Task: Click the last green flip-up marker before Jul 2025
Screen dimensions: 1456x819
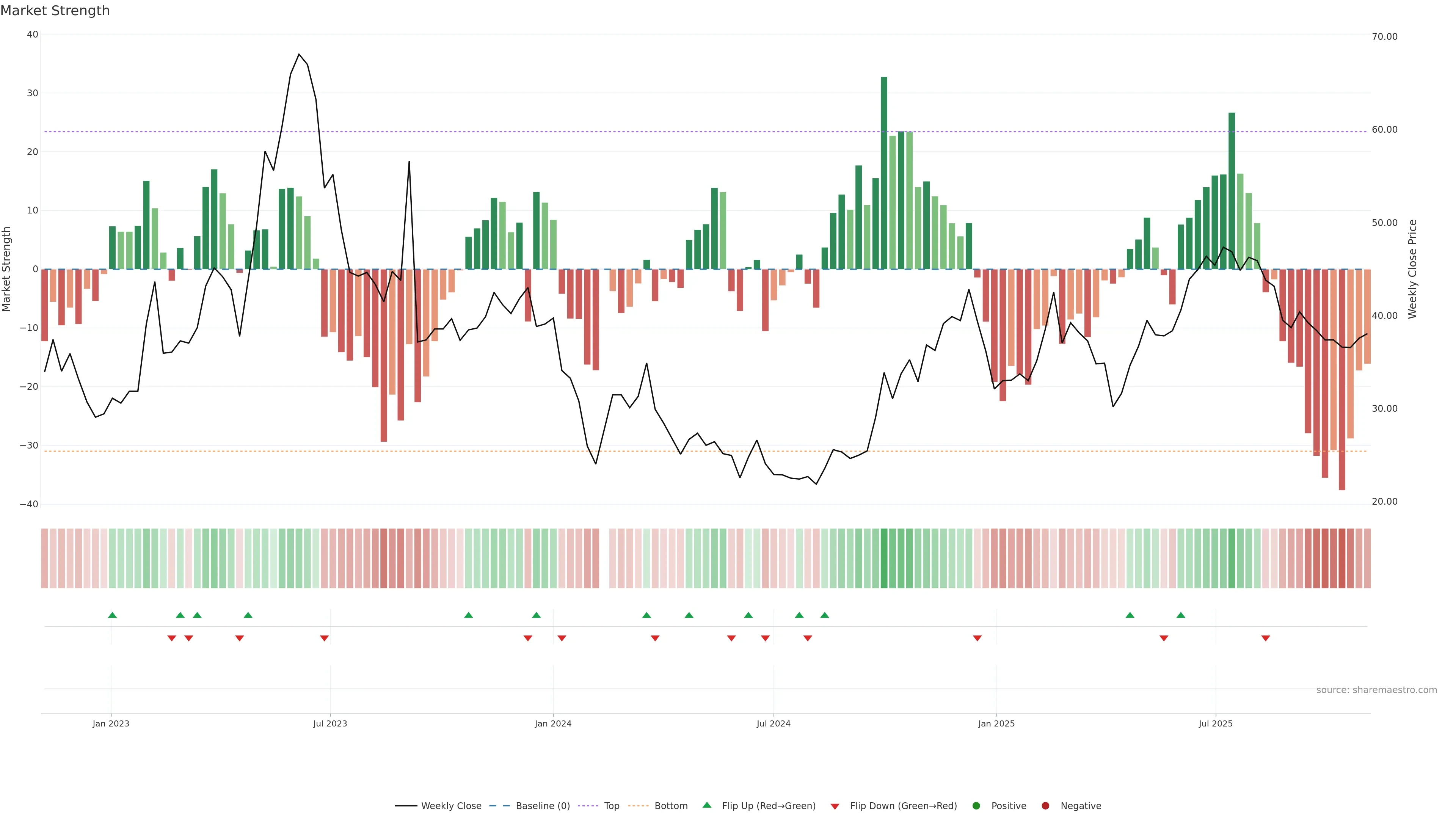Action: [1181, 615]
